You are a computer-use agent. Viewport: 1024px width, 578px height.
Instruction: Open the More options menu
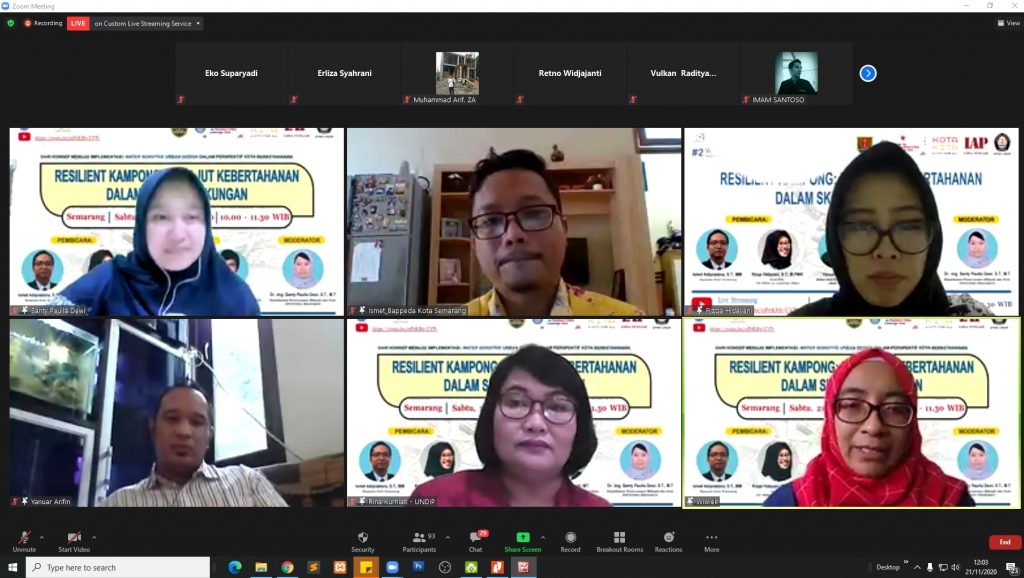[x=711, y=540]
